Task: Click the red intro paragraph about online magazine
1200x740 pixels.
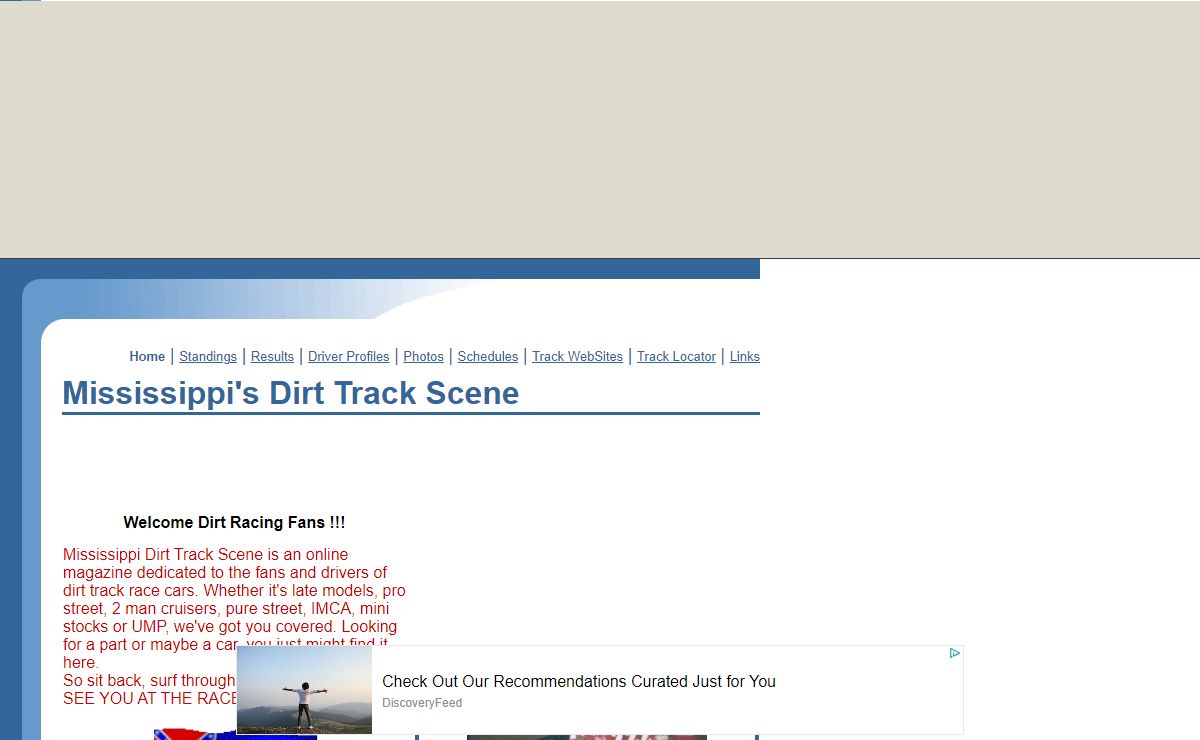Action: [232, 591]
